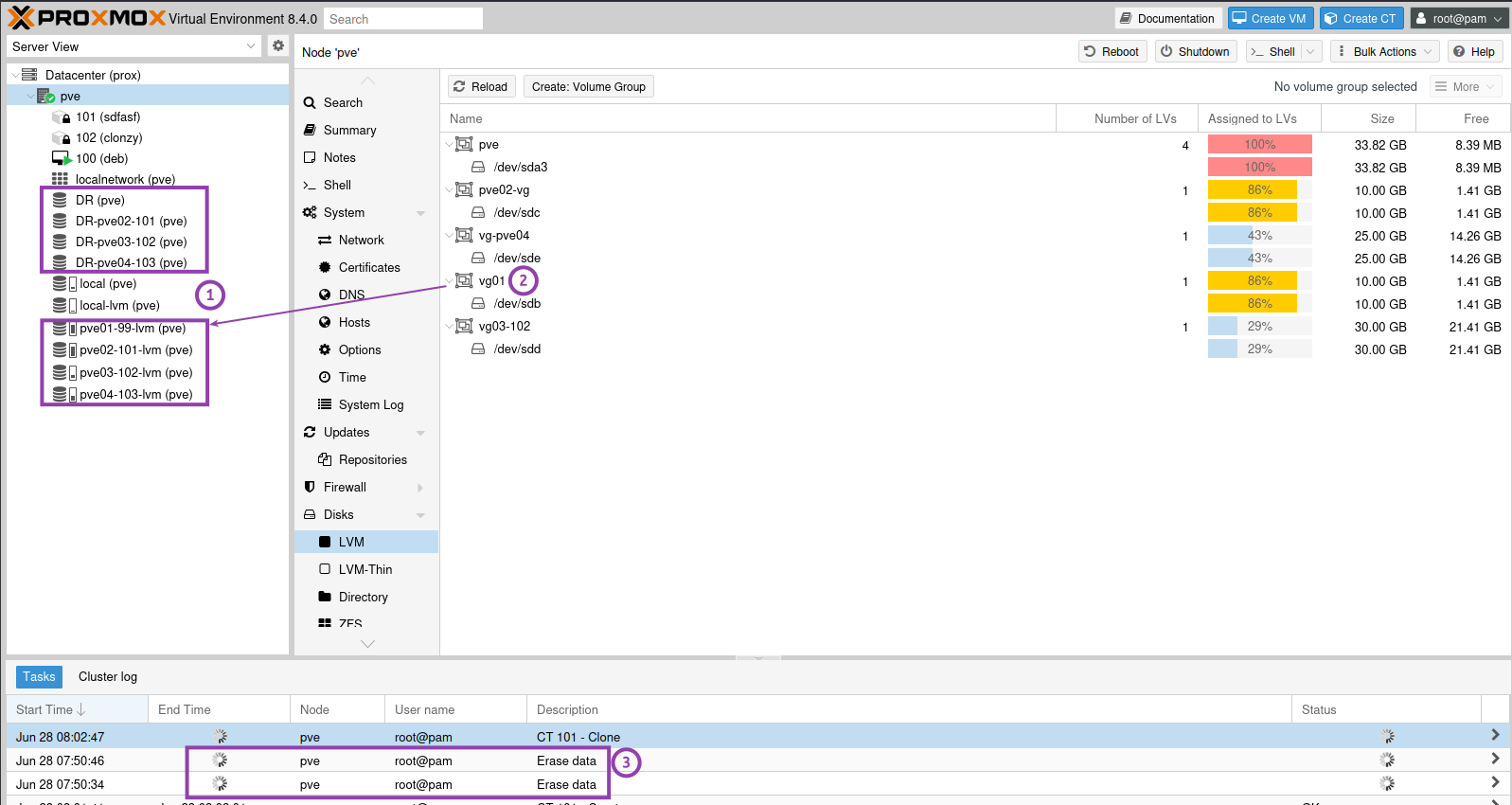Select VM 100 (deb) in the tree
1512x805 pixels.
pyautogui.click(x=101, y=158)
